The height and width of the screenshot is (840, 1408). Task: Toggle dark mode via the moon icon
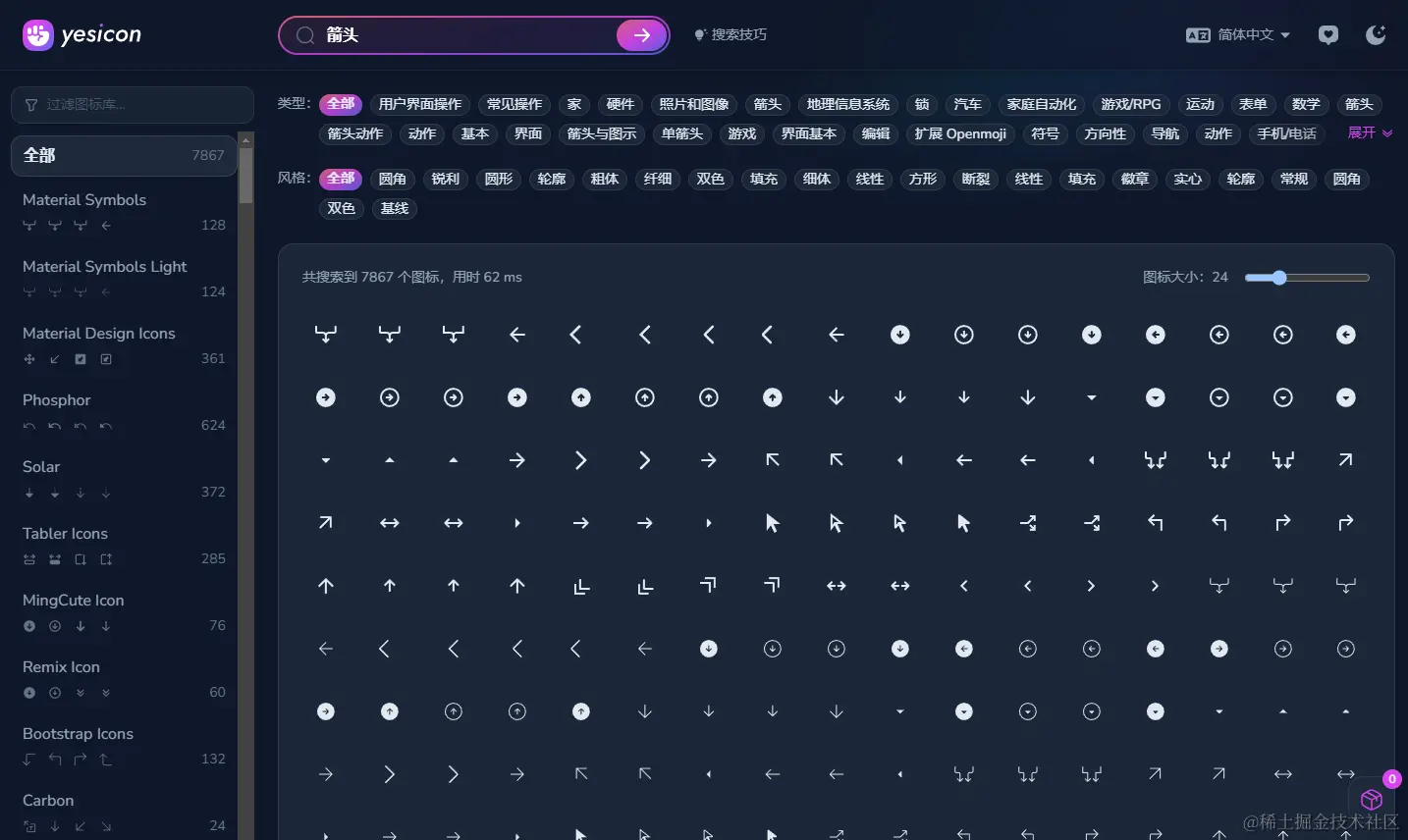[x=1376, y=34]
